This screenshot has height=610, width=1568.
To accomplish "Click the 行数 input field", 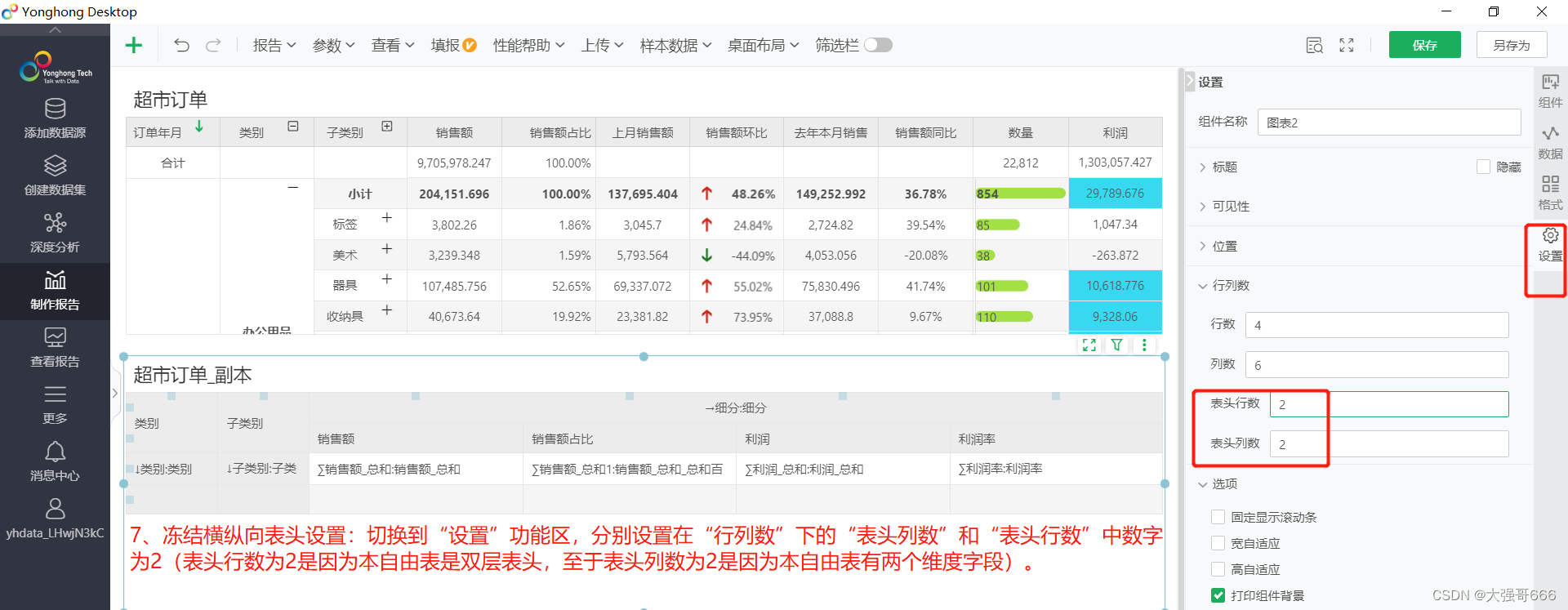I will click(x=1376, y=325).
